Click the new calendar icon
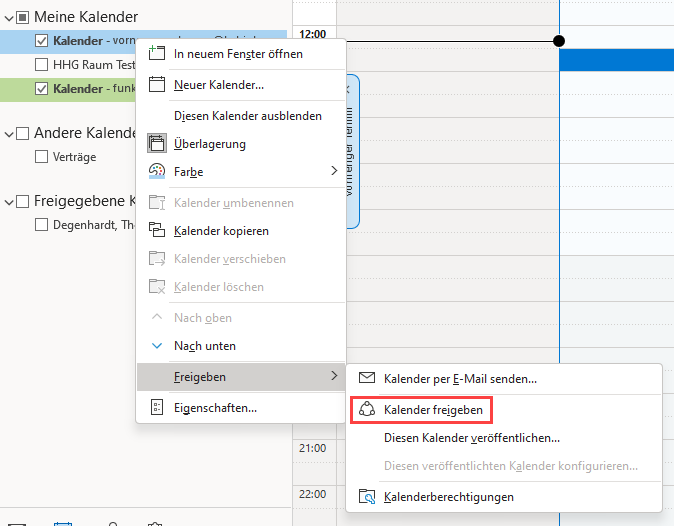This screenshot has height=526, width=674. pos(156,84)
